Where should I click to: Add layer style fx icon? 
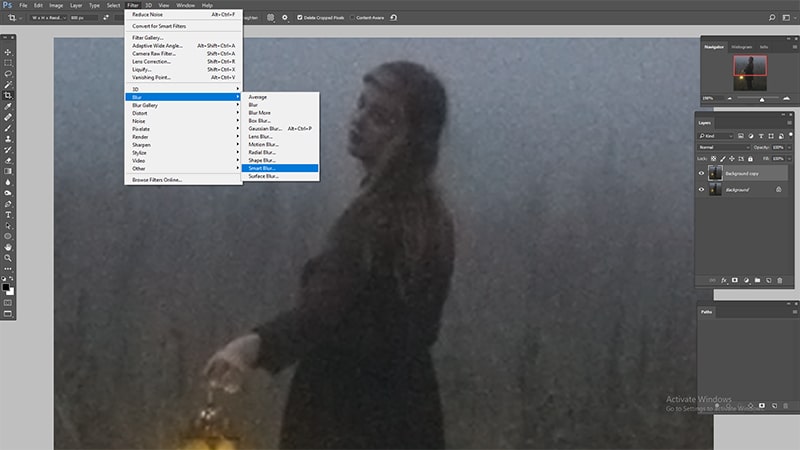[x=723, y=280]
